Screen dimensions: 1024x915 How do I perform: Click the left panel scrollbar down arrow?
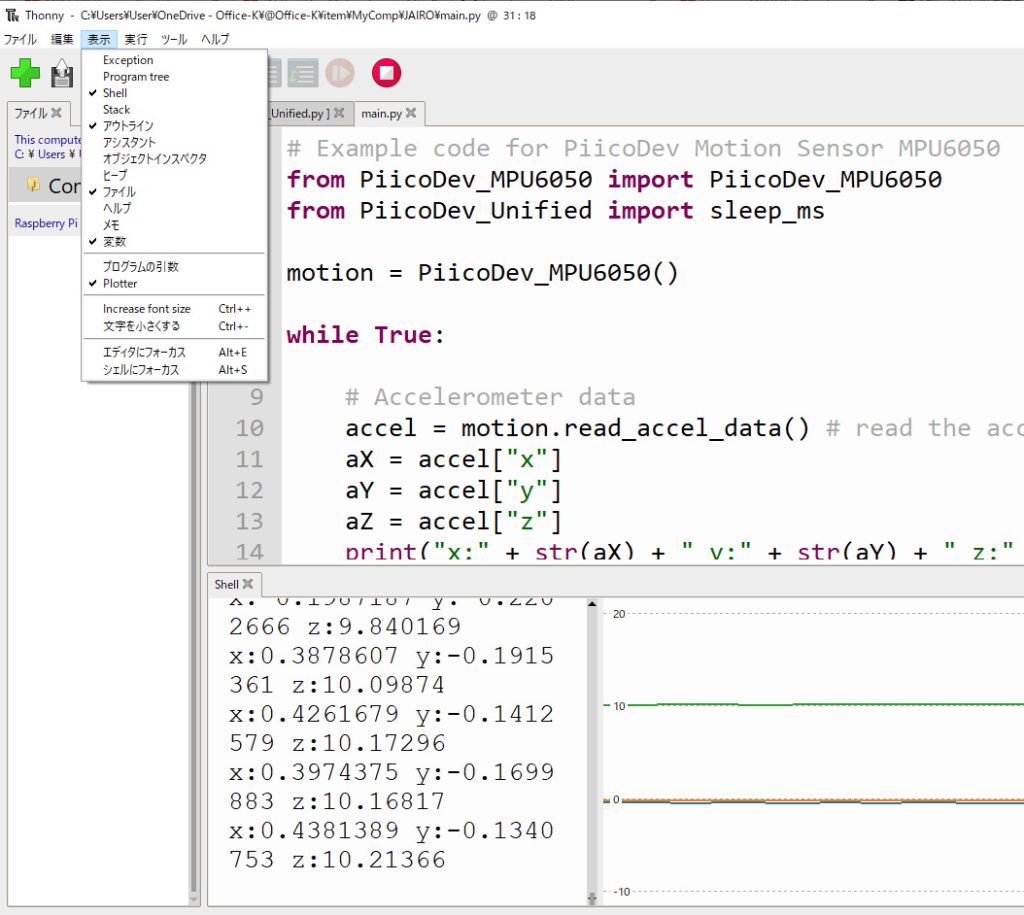pos(193,899)
